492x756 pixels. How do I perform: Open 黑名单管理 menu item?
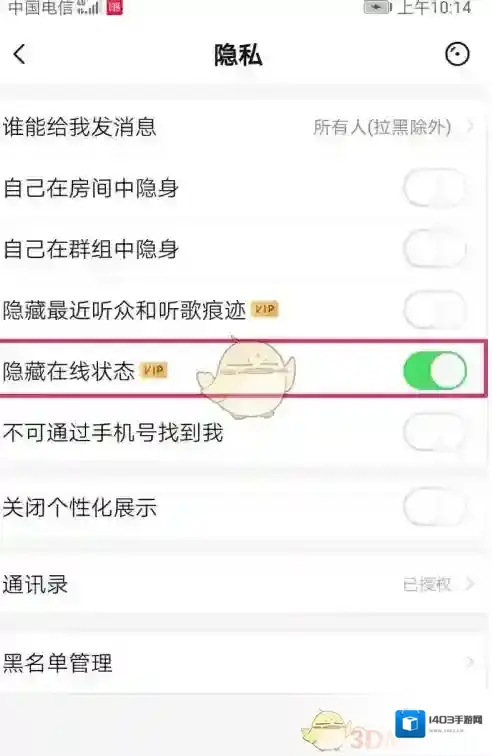pyautogui.click(x=244, y=663)
